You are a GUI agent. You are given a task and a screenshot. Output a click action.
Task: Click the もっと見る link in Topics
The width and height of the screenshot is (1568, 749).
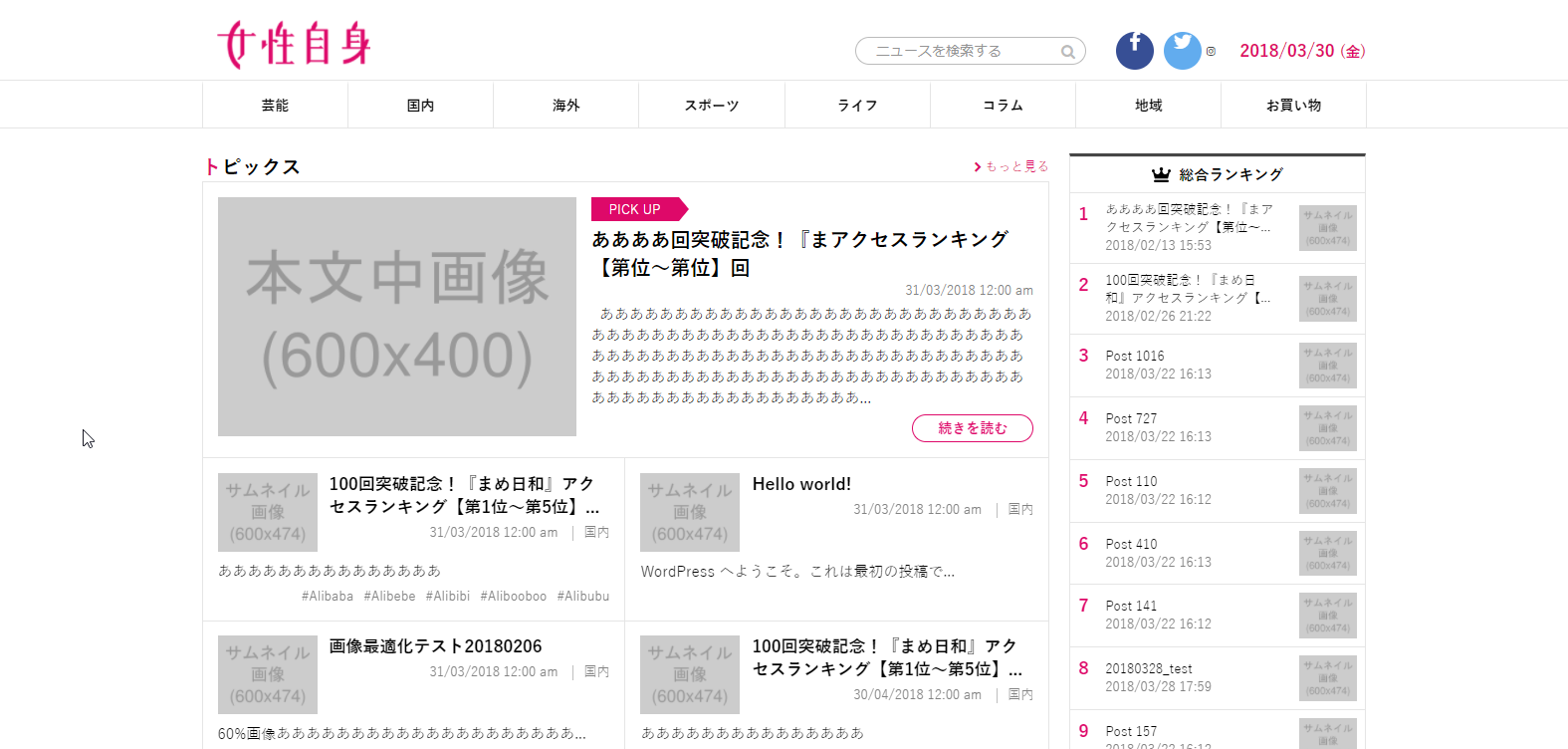1010,166
